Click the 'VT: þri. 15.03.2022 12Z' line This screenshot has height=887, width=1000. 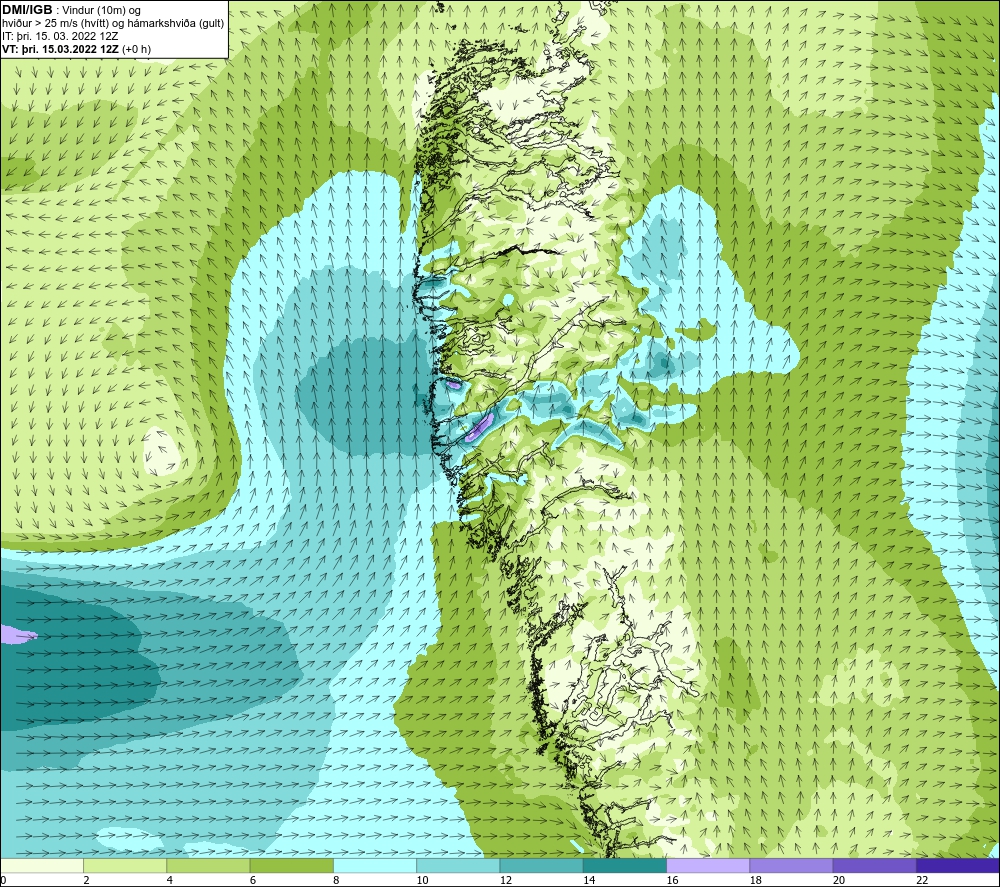tap(61, 49)
